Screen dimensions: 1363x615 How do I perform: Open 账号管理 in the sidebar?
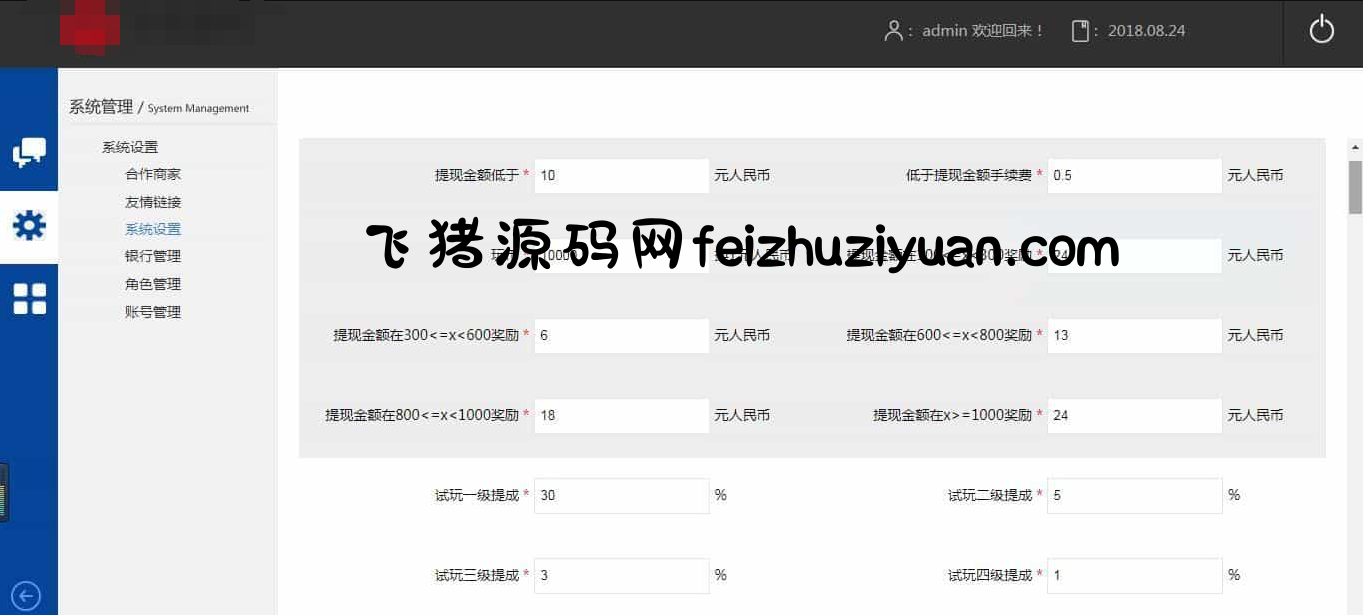pos(153,312)
